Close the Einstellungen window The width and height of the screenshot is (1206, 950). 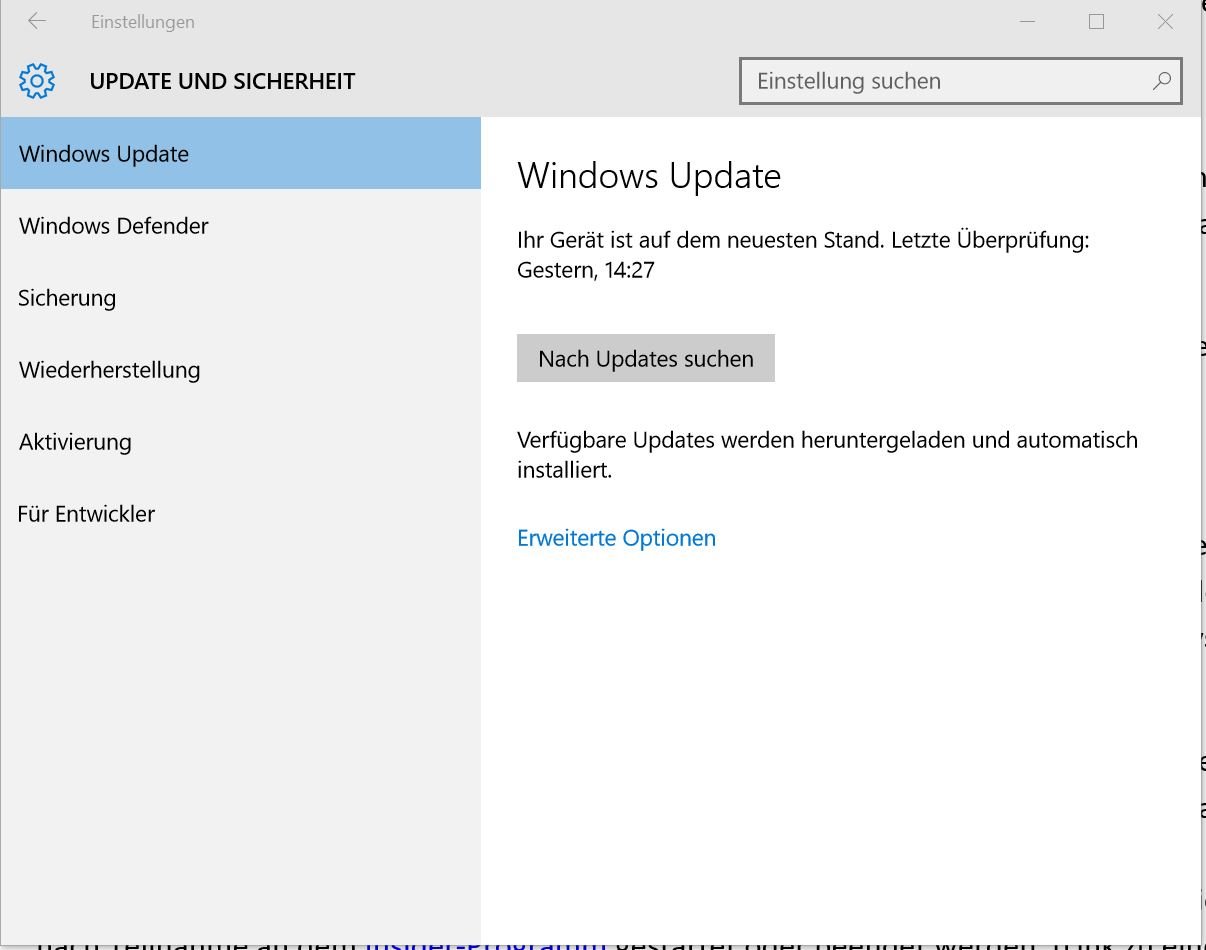point(1165,21)
